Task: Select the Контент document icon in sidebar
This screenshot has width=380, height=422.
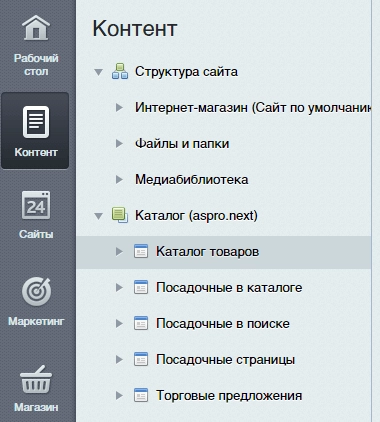Action: coord(36,122)
